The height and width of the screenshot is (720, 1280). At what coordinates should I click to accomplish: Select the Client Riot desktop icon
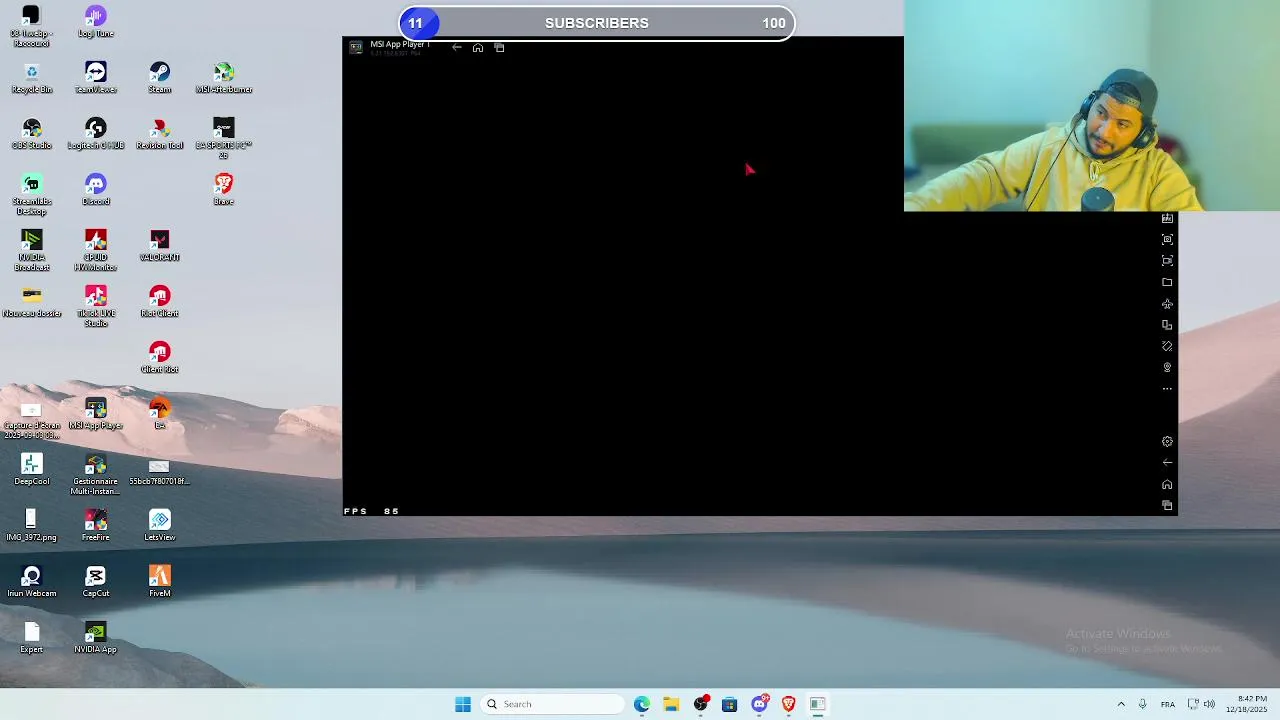point(160,358)
